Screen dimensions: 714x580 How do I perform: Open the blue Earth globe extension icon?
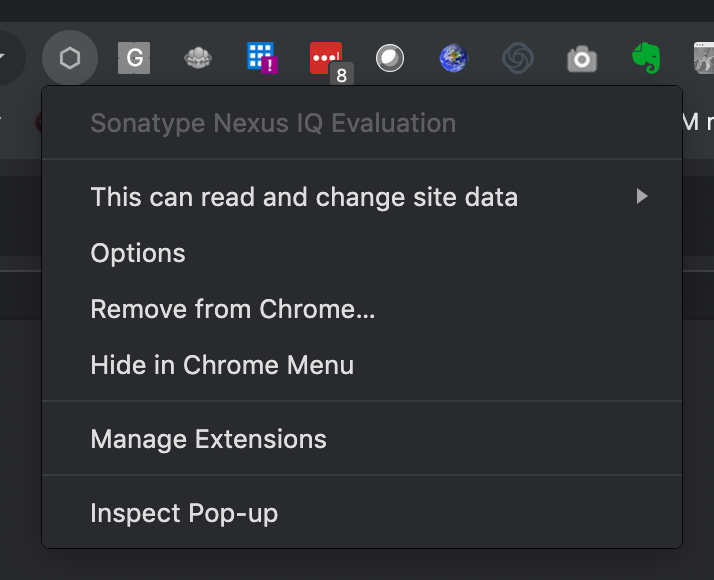pyautogui.click(x=454, y=58)
